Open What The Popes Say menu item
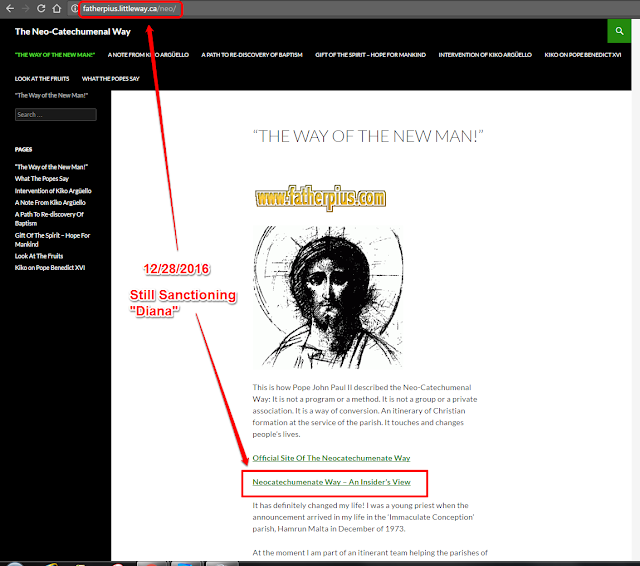This screenshot has height=566, width=640. [111, 79]
